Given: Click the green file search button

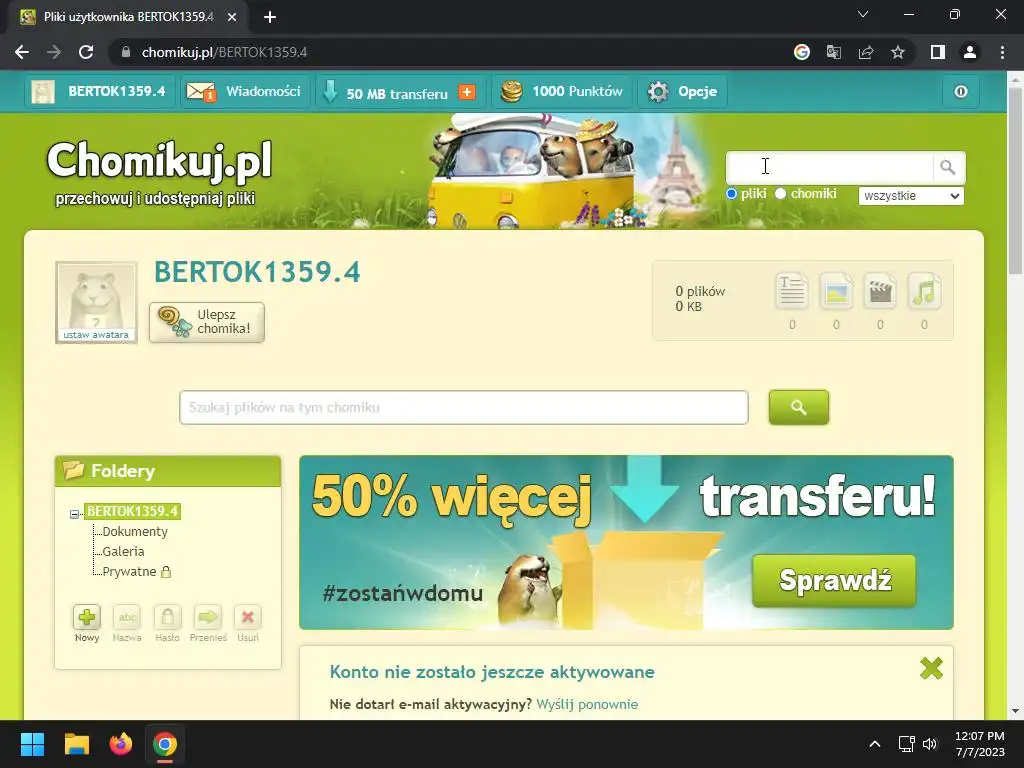Looking at the screenshot, I should 799,408.
